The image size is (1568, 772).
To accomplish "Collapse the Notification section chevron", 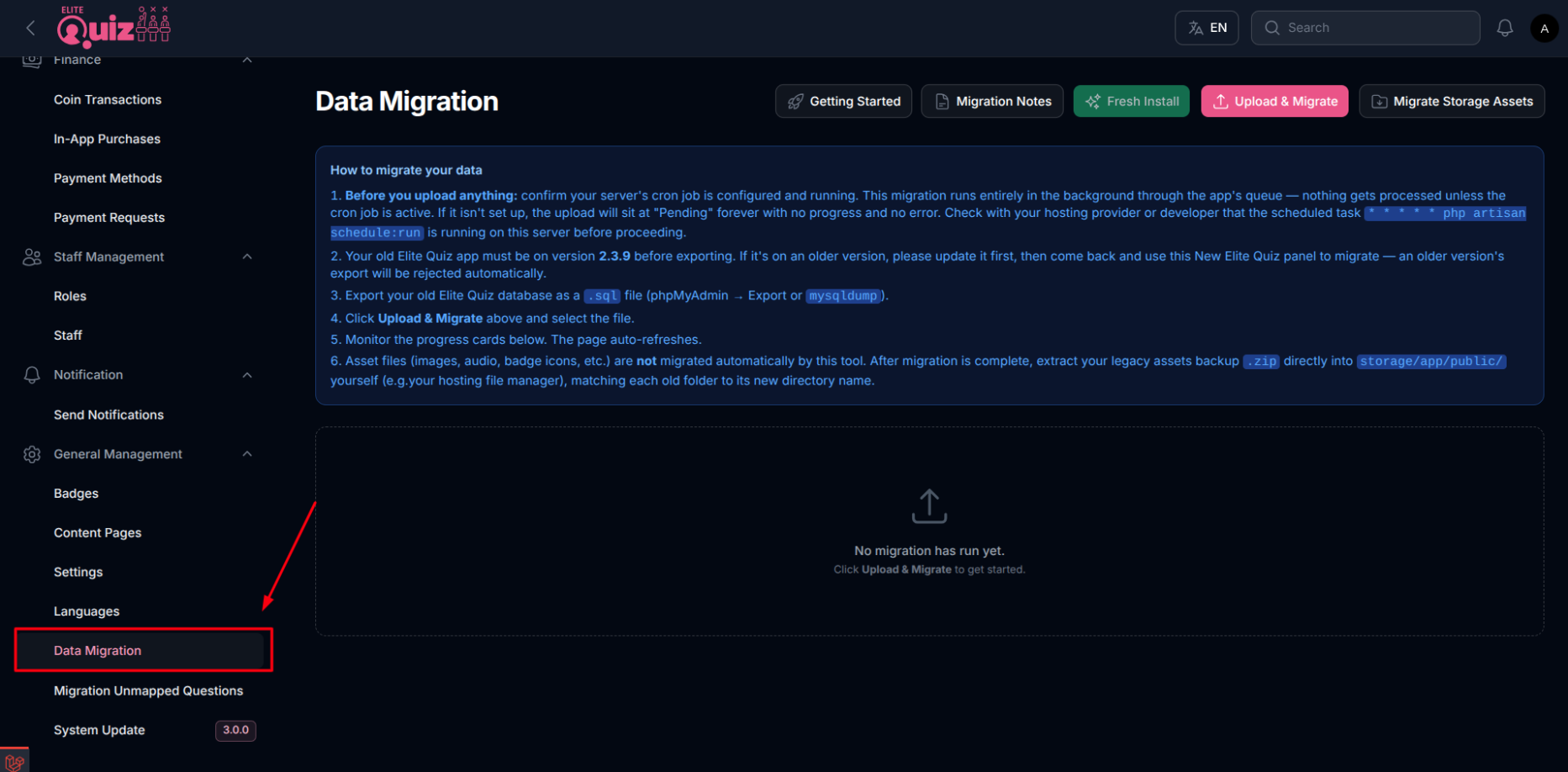I will click(x=247, y=375).
